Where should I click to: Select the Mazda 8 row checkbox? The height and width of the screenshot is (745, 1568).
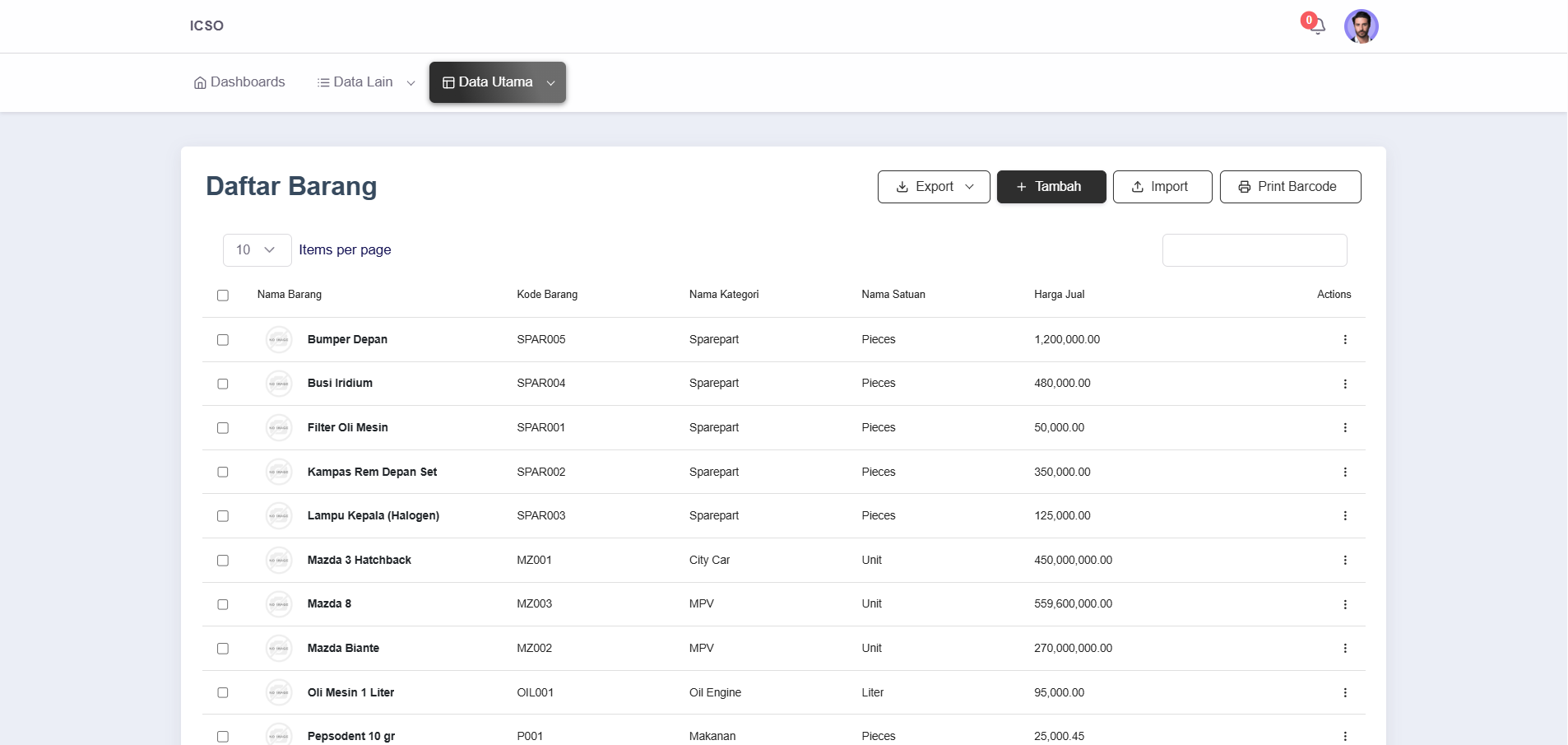[x=223, y=605]
